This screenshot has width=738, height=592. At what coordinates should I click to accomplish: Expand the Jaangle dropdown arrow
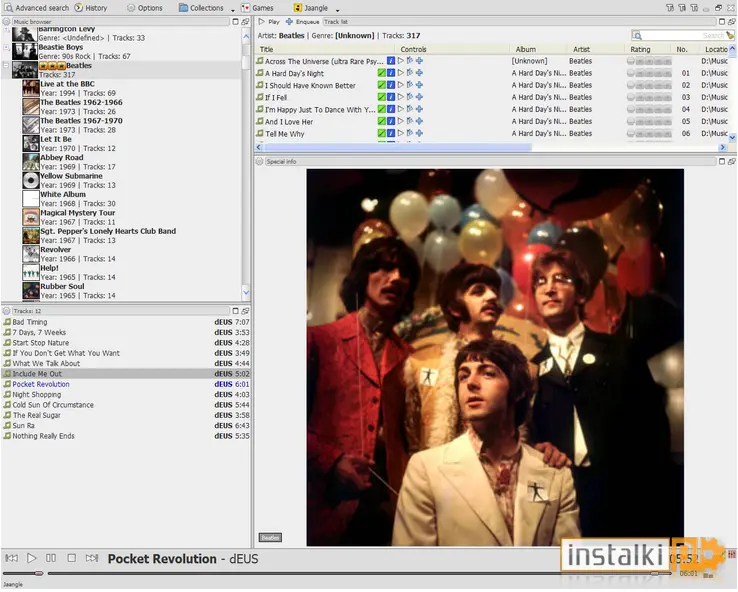(337, 10)
